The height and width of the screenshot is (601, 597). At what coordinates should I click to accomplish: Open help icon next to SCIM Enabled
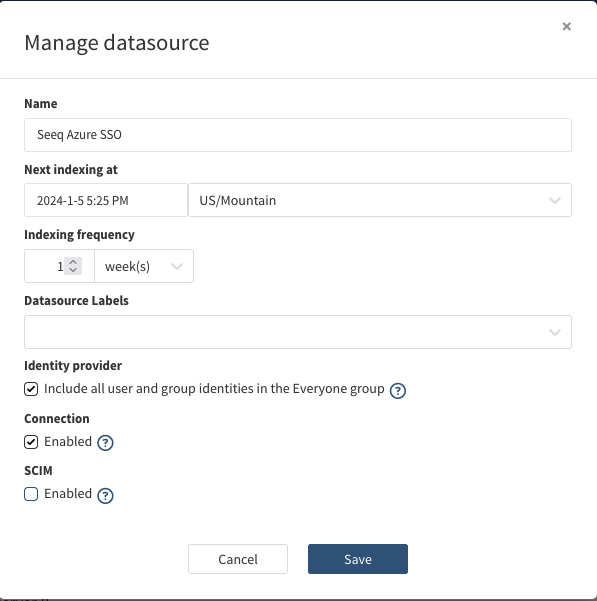pyautogui.click(x=105, y=495)
